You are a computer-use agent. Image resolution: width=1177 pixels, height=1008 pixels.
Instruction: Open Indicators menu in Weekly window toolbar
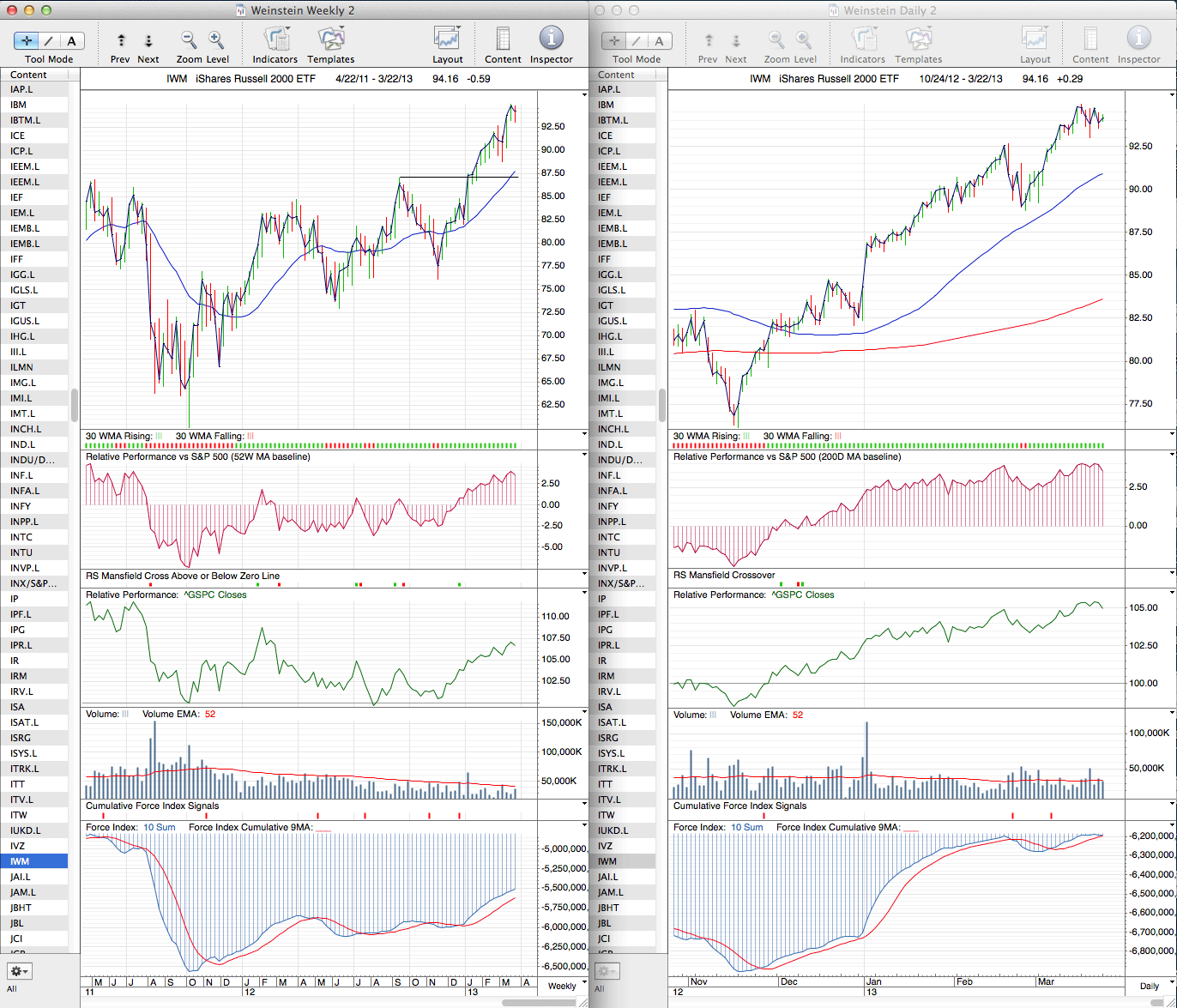[275, 39]
